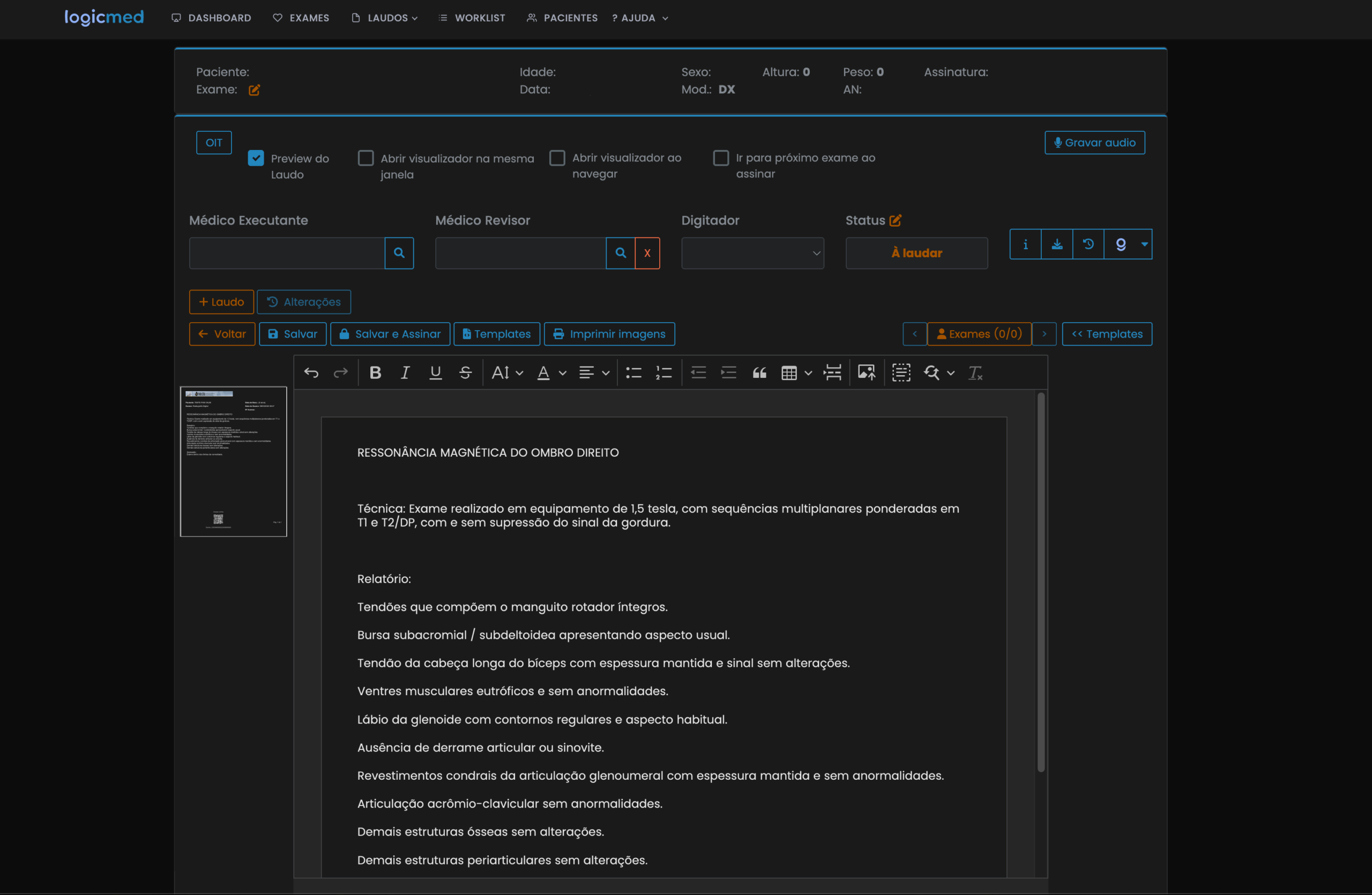Image resolution: width=1372 pixels, height=895 pixels.
Task: Uncheck Preview do Laudo checkbox
Action: point(256,158)
